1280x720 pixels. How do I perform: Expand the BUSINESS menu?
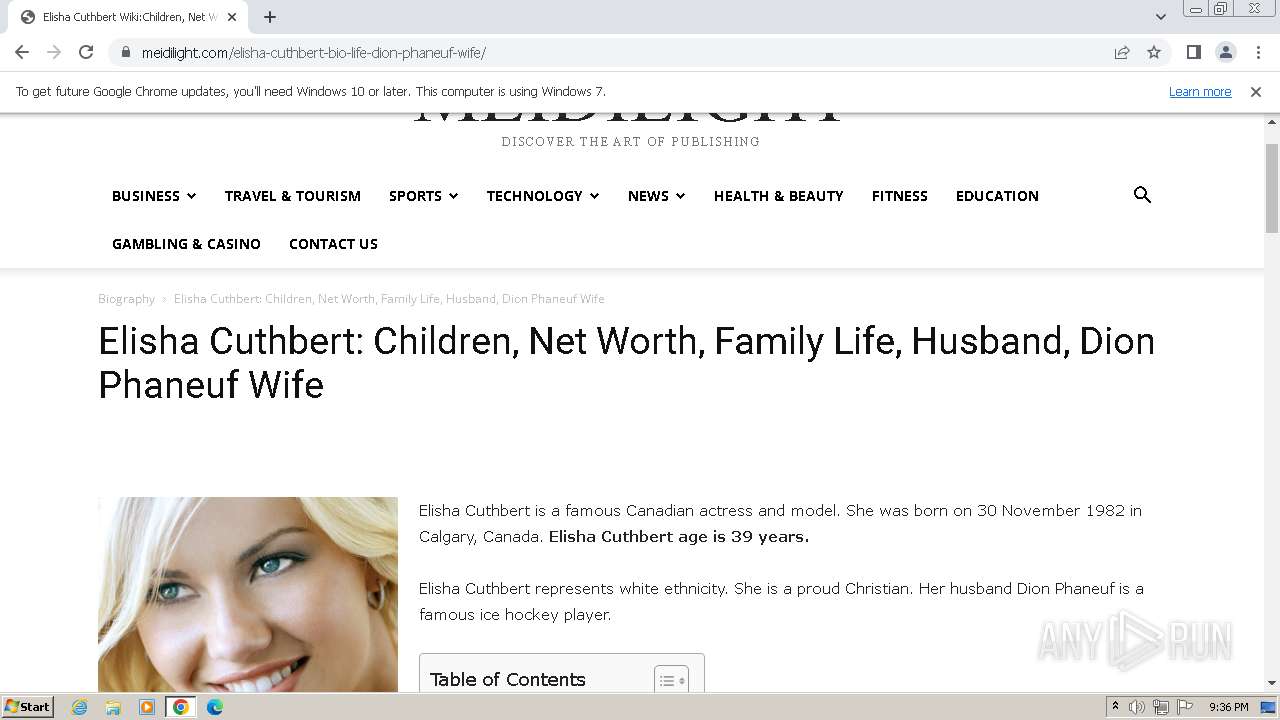click(x=154, y=196)
